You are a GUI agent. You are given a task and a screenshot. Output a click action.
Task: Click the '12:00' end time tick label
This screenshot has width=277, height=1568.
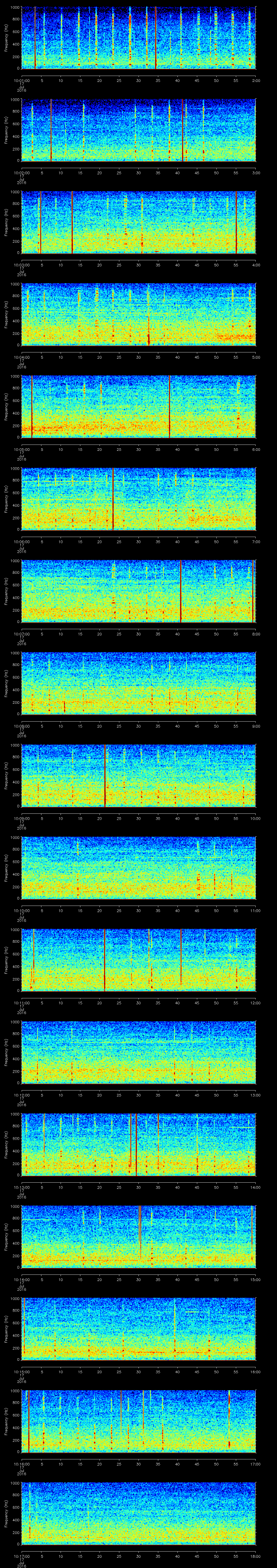click(256, 1003)
